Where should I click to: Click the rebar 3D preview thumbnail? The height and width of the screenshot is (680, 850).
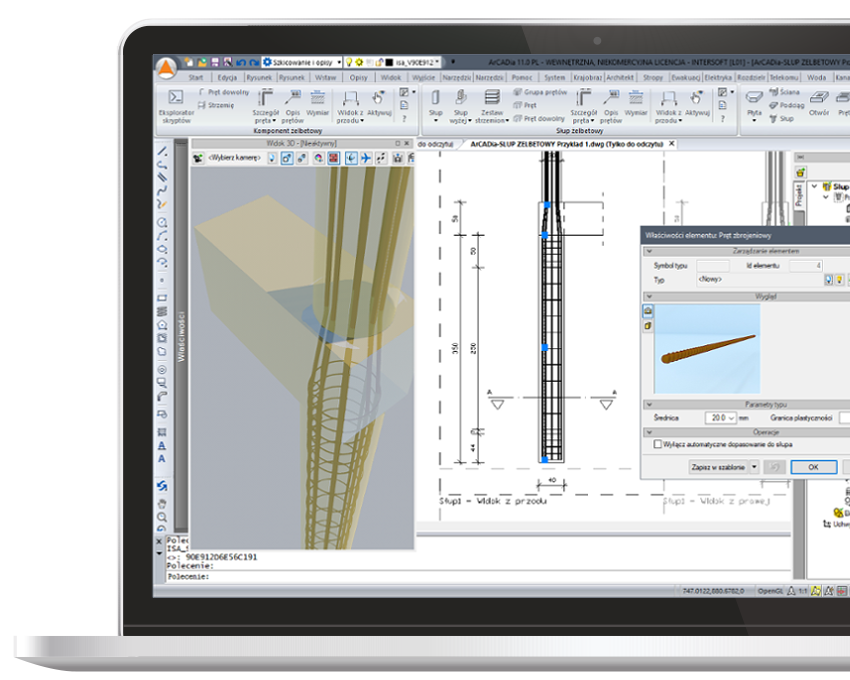pos(707,349)
